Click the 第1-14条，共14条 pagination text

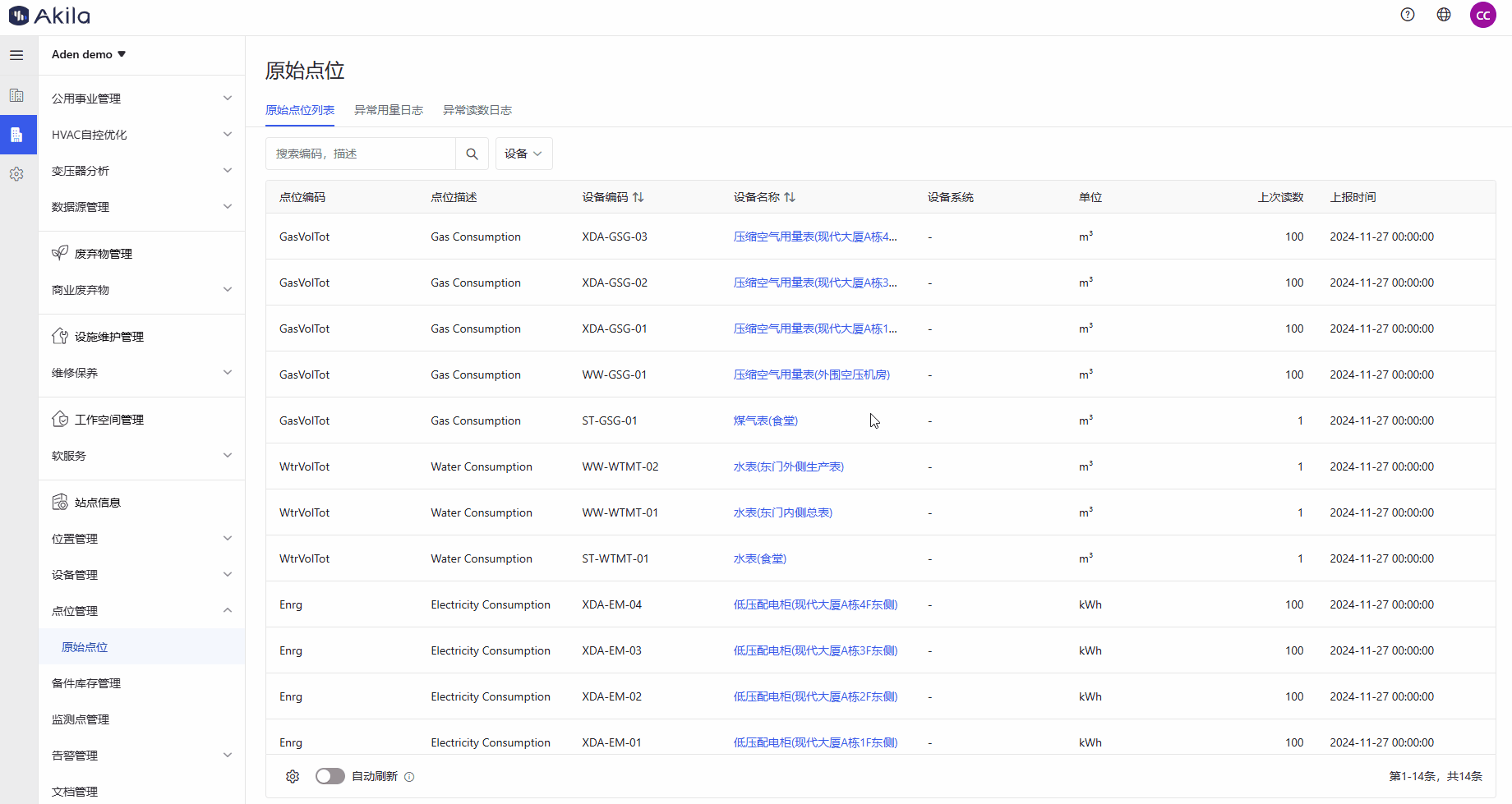click(1436, 776)
